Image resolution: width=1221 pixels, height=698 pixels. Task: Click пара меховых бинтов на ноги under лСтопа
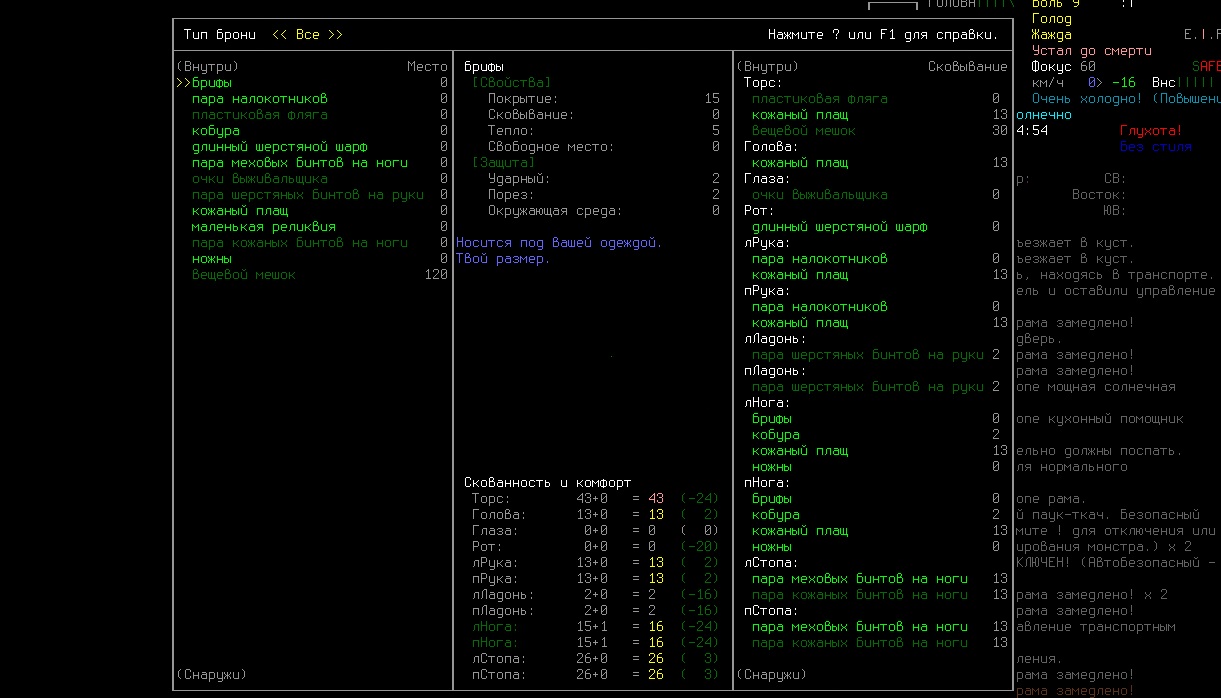pyautogui.click(x=860, y=578)
